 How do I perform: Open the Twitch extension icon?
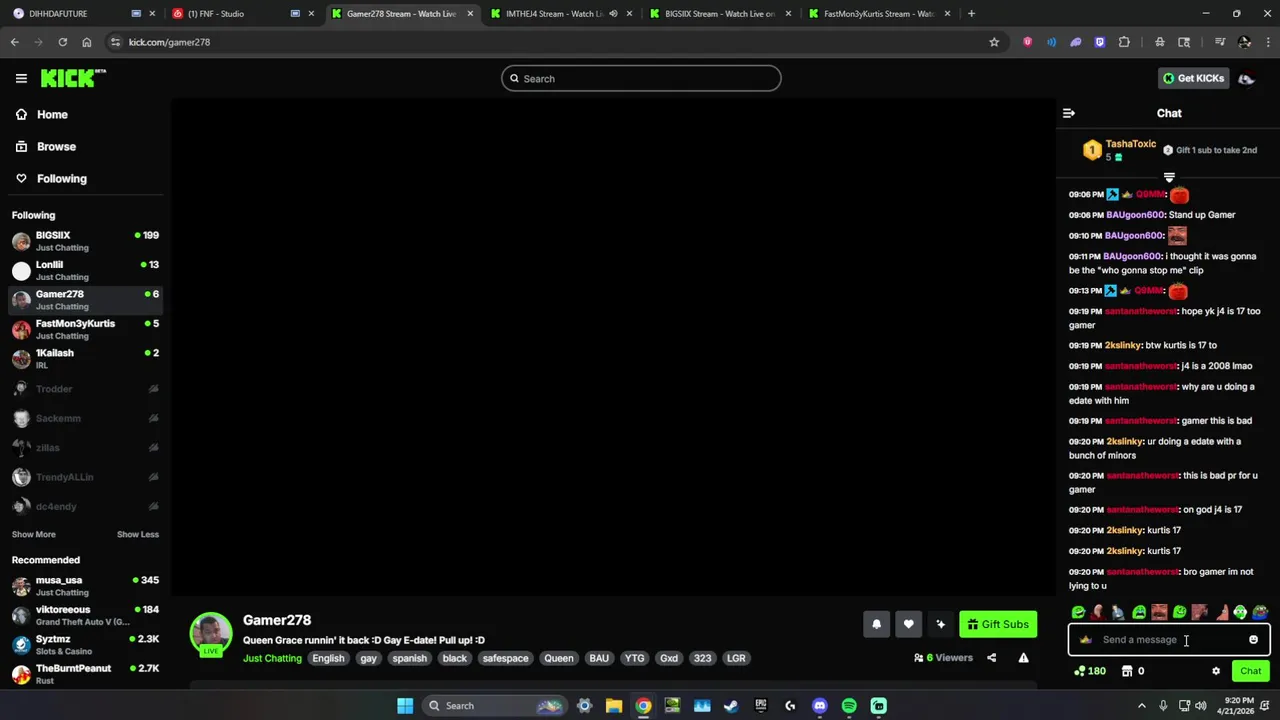[1100, 42]
